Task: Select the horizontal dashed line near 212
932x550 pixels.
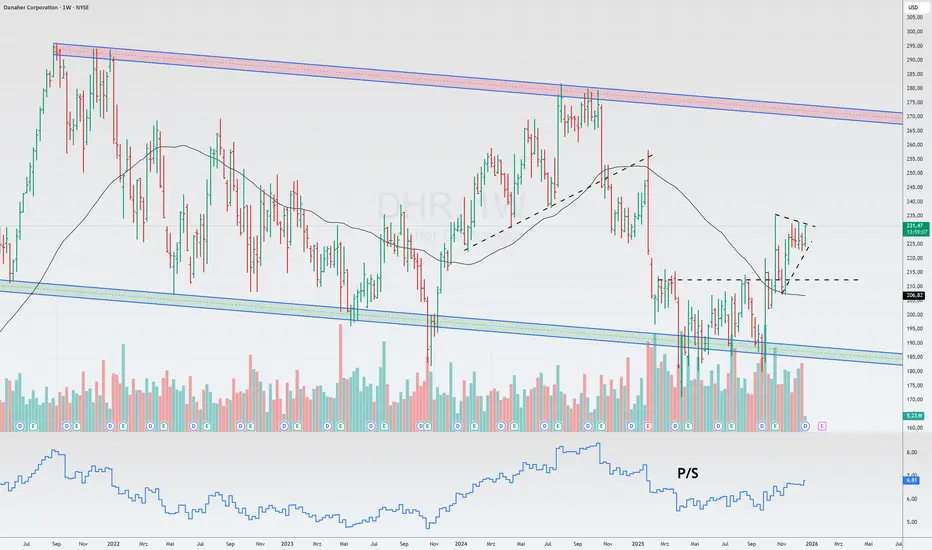Action: pyautogui.click(x=758, y=279)
